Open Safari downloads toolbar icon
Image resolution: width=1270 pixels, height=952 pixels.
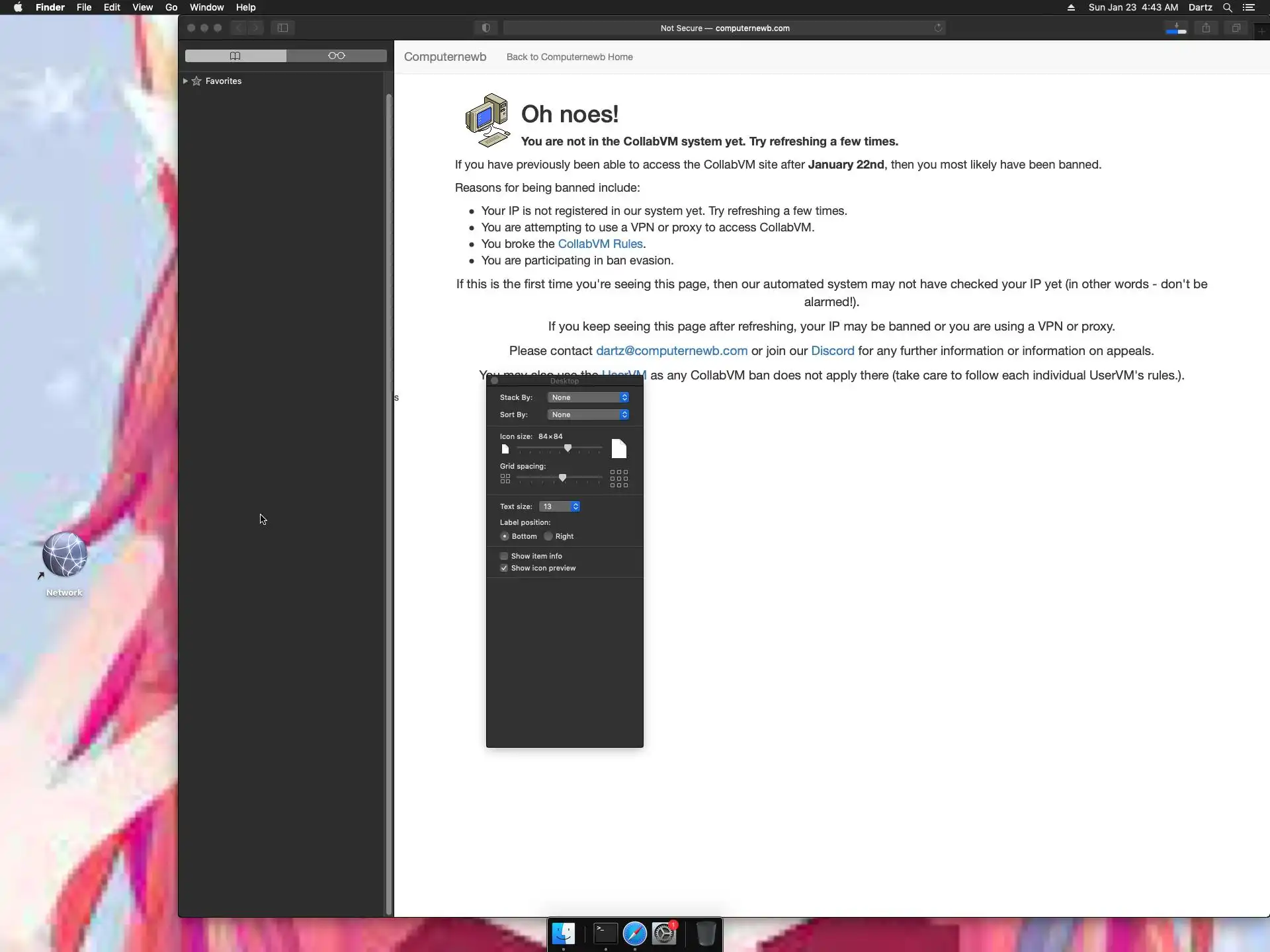1176,28
